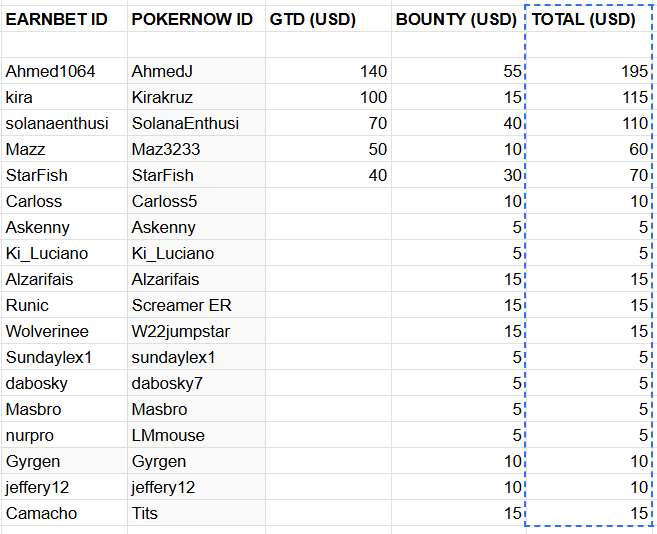Select the bounty value 55 cell
The height and width of the screenshot is (534, 657).
point(456,71)
